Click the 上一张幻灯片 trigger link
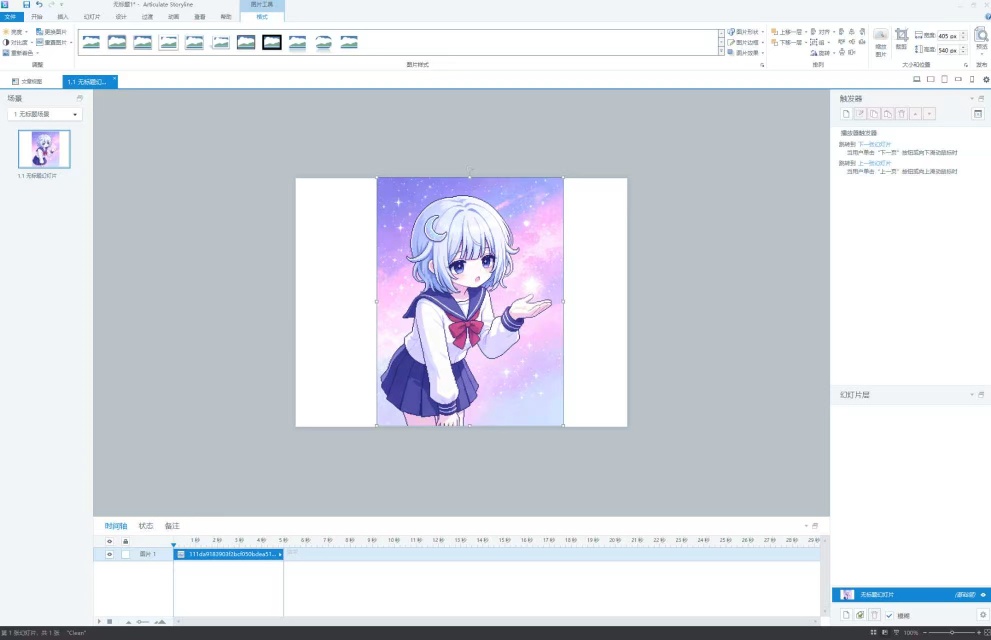Image resolution: width=991 pixels, height=640 pixels. [874, 163]
